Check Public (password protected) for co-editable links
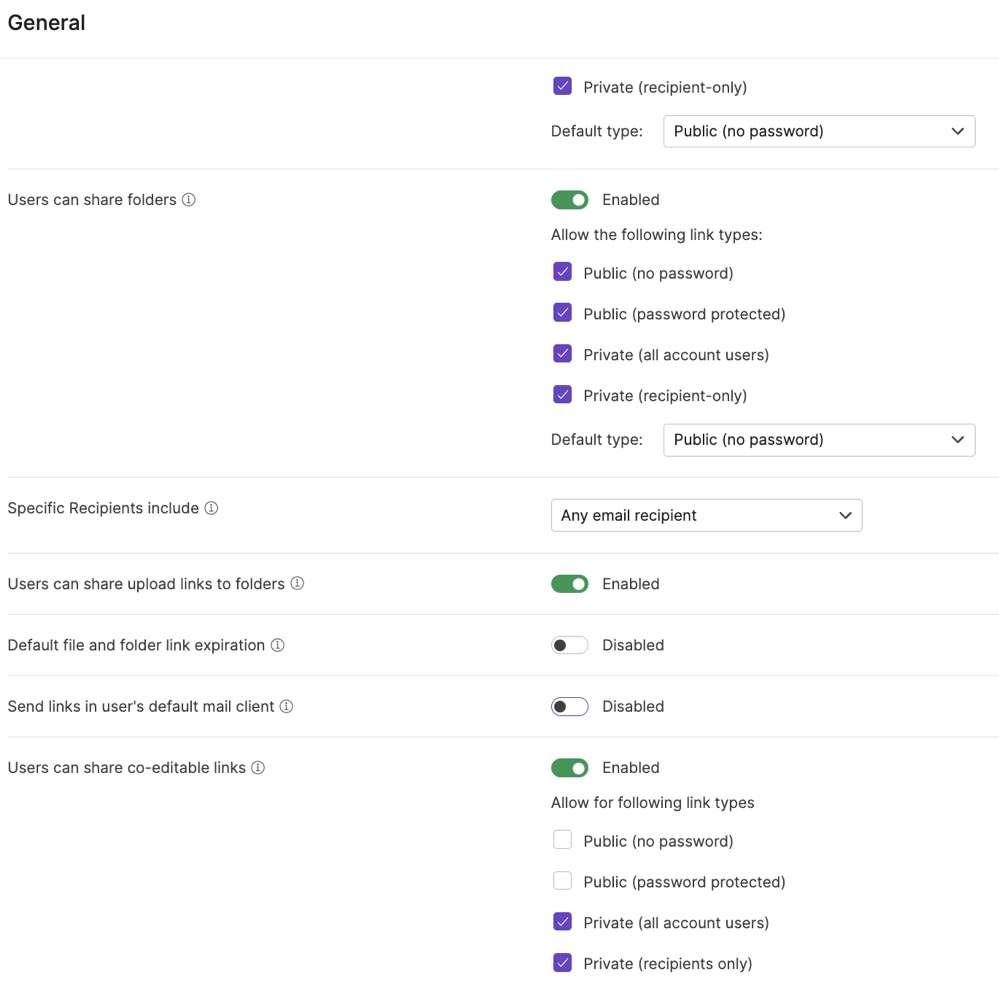 (x=563, y=881)
